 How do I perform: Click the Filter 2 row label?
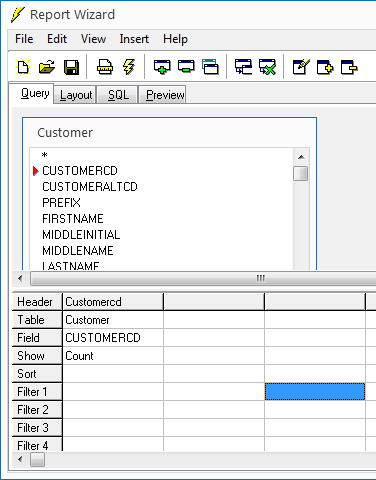click(x=37, y=410)
